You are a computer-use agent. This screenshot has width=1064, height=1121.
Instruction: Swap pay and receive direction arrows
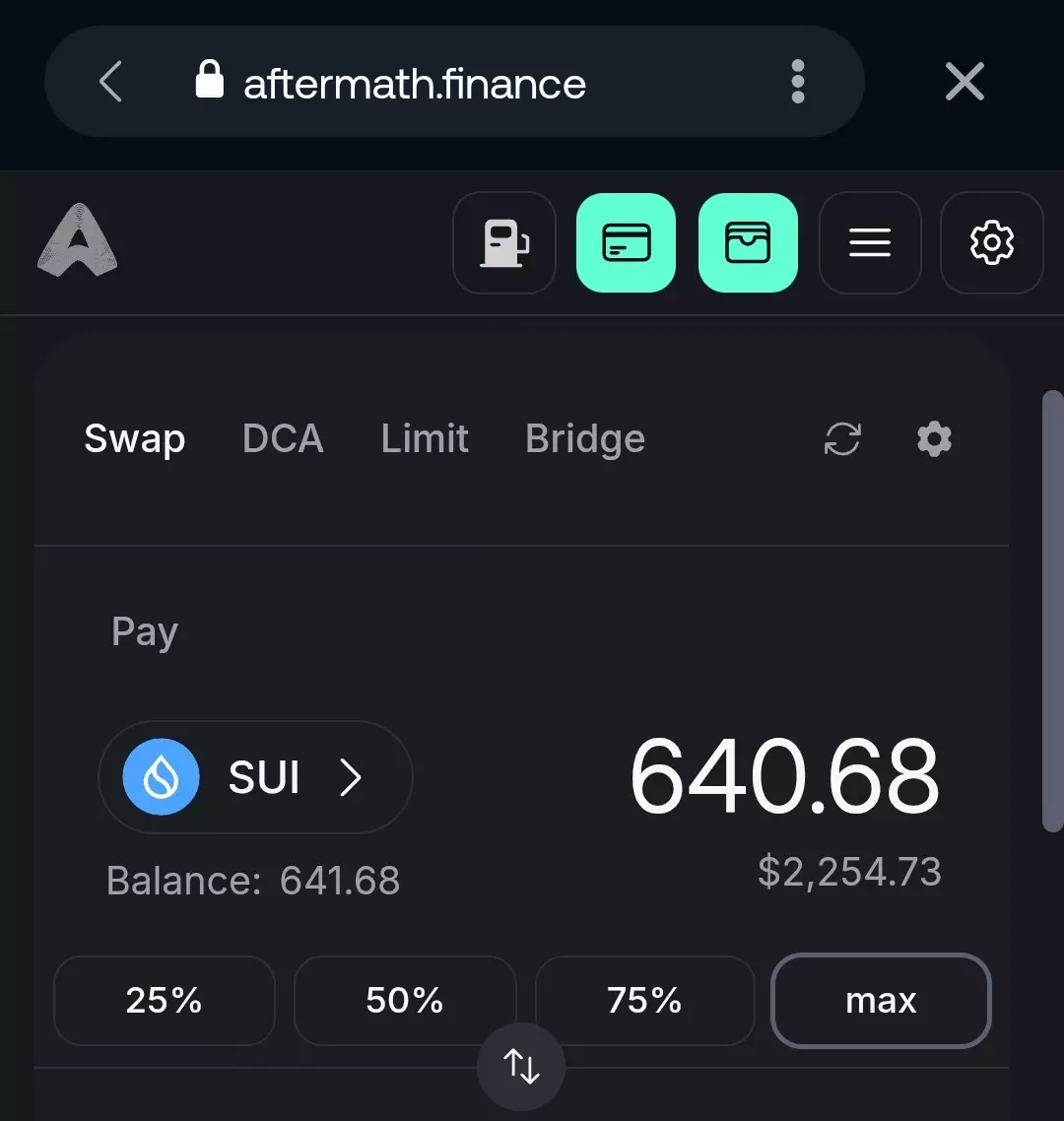pos(521,1067)
